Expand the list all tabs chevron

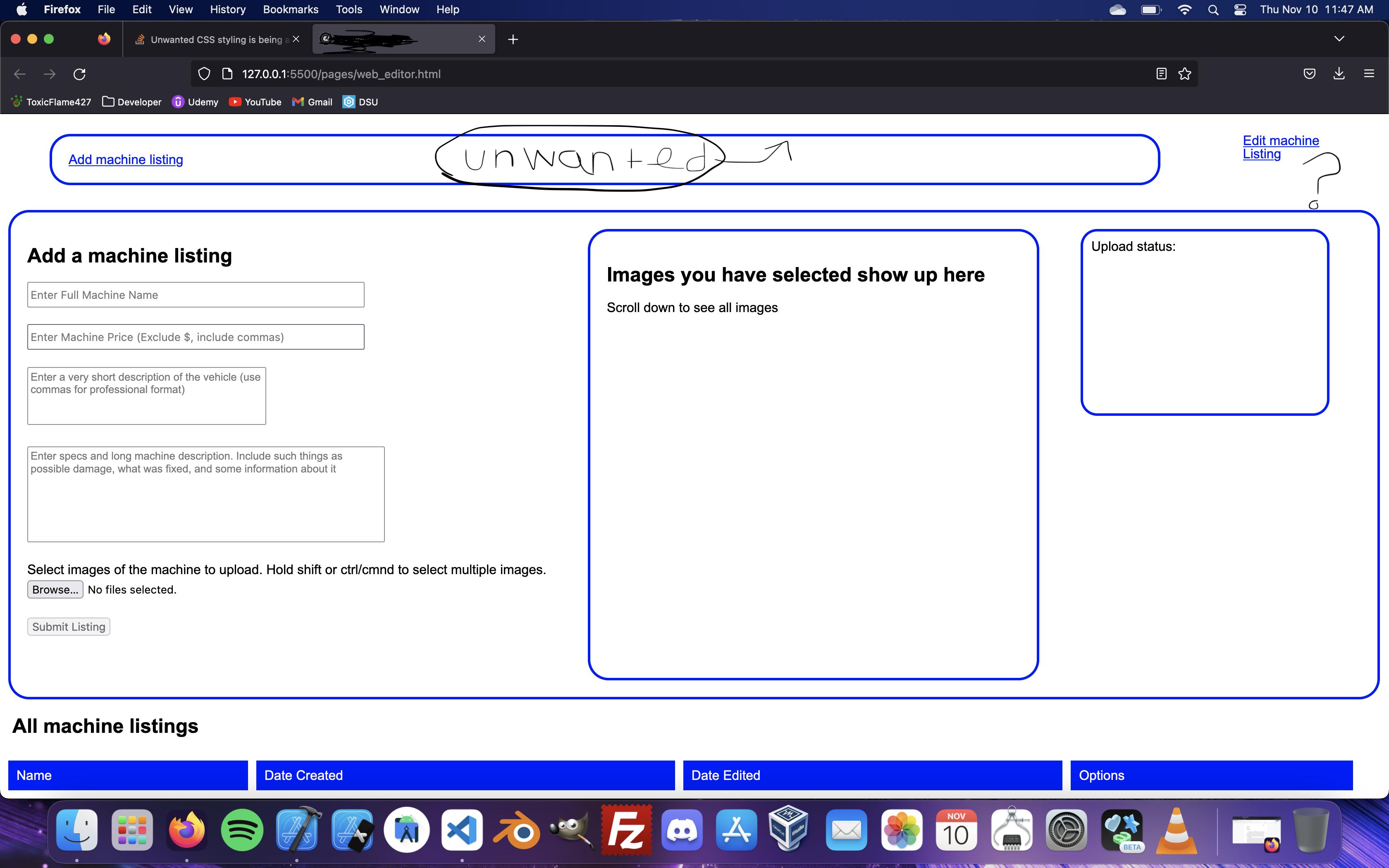[1339, 39]
